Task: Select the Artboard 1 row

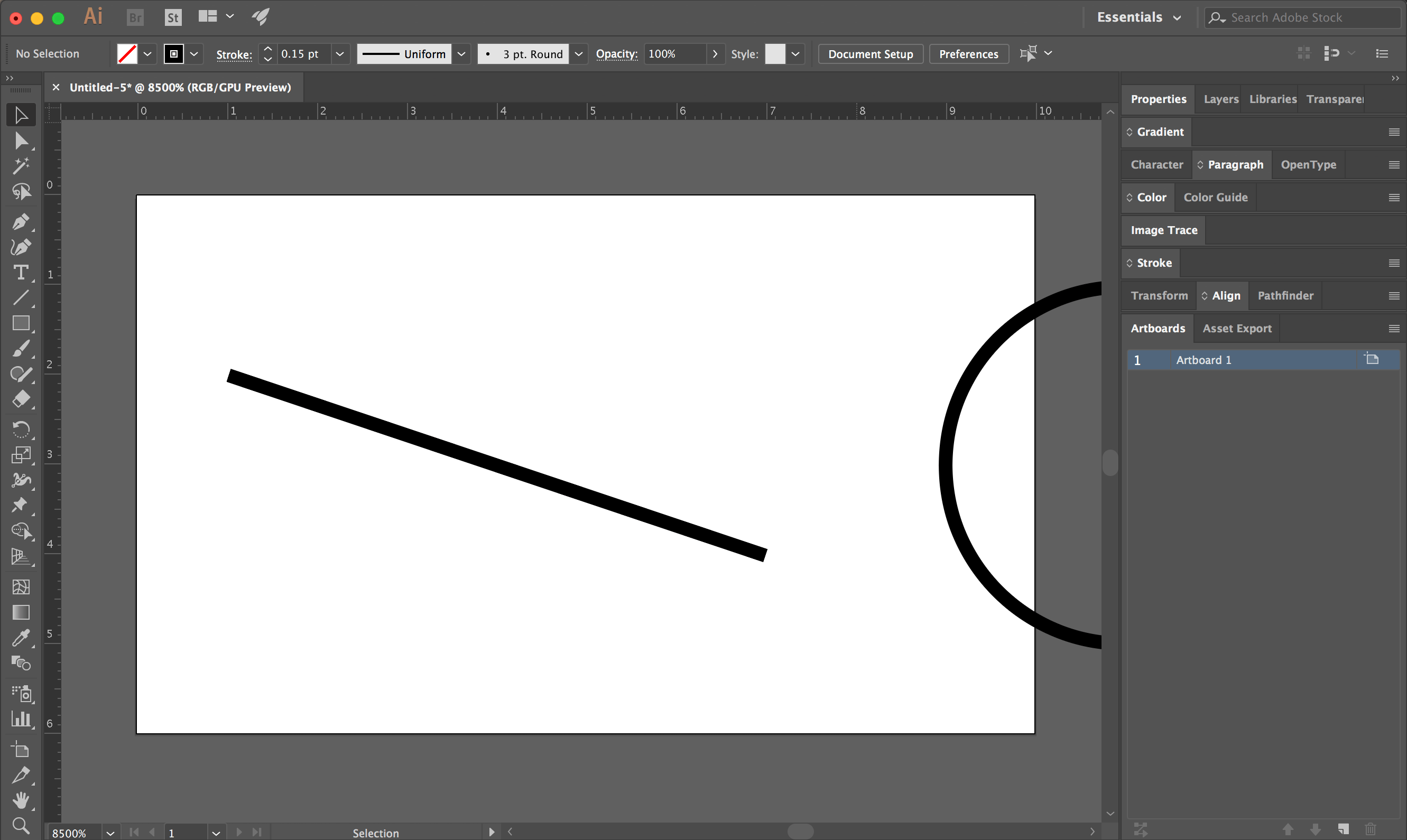Action: click(1263, 360)
